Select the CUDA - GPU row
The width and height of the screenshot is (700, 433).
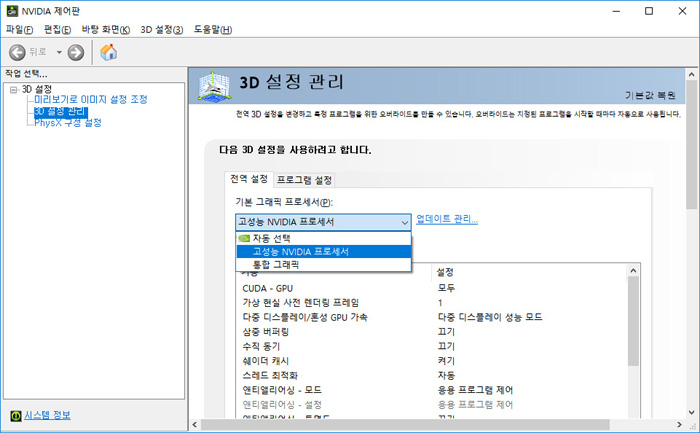[x=431, y=288]
